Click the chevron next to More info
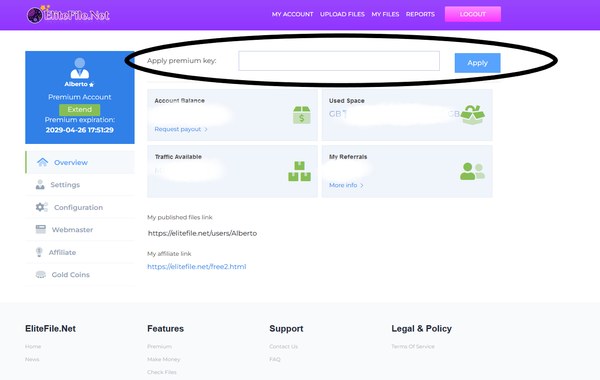Viewport: 600px width, 380px height. 362,185
